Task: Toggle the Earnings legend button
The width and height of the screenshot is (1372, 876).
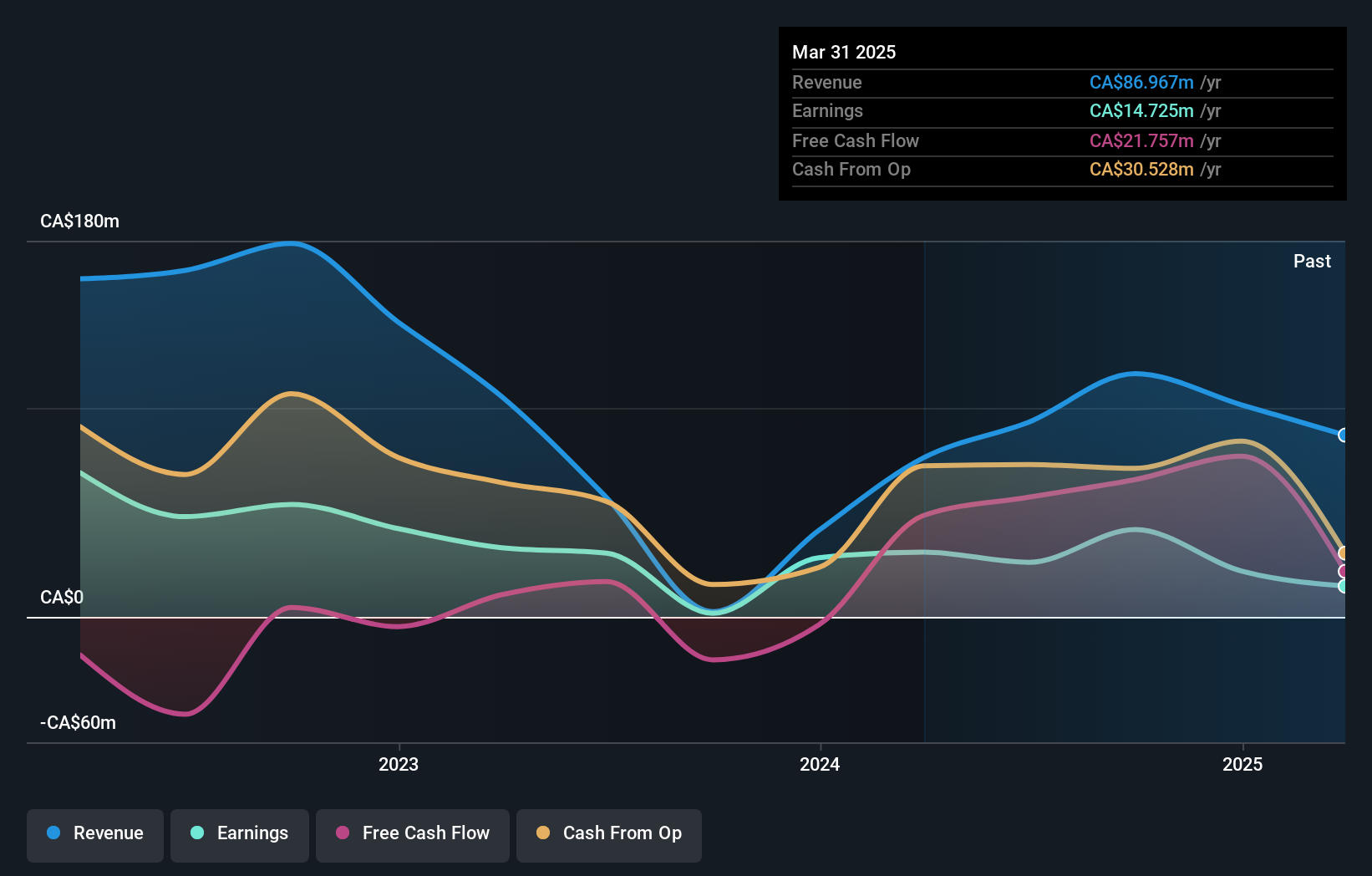Action: (240, 835)
